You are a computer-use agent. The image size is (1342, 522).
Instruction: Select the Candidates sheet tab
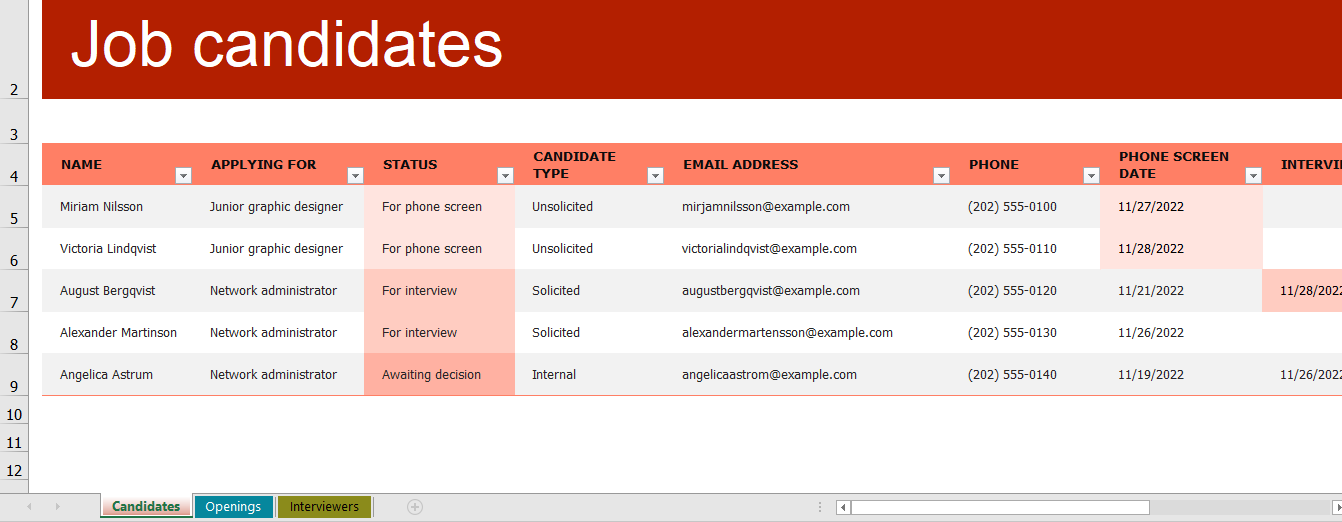coord(146,507)
